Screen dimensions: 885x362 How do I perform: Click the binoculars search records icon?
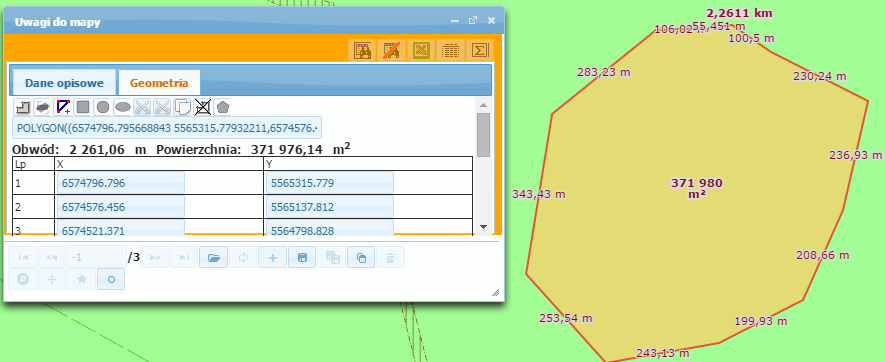[x=361, y=50]
